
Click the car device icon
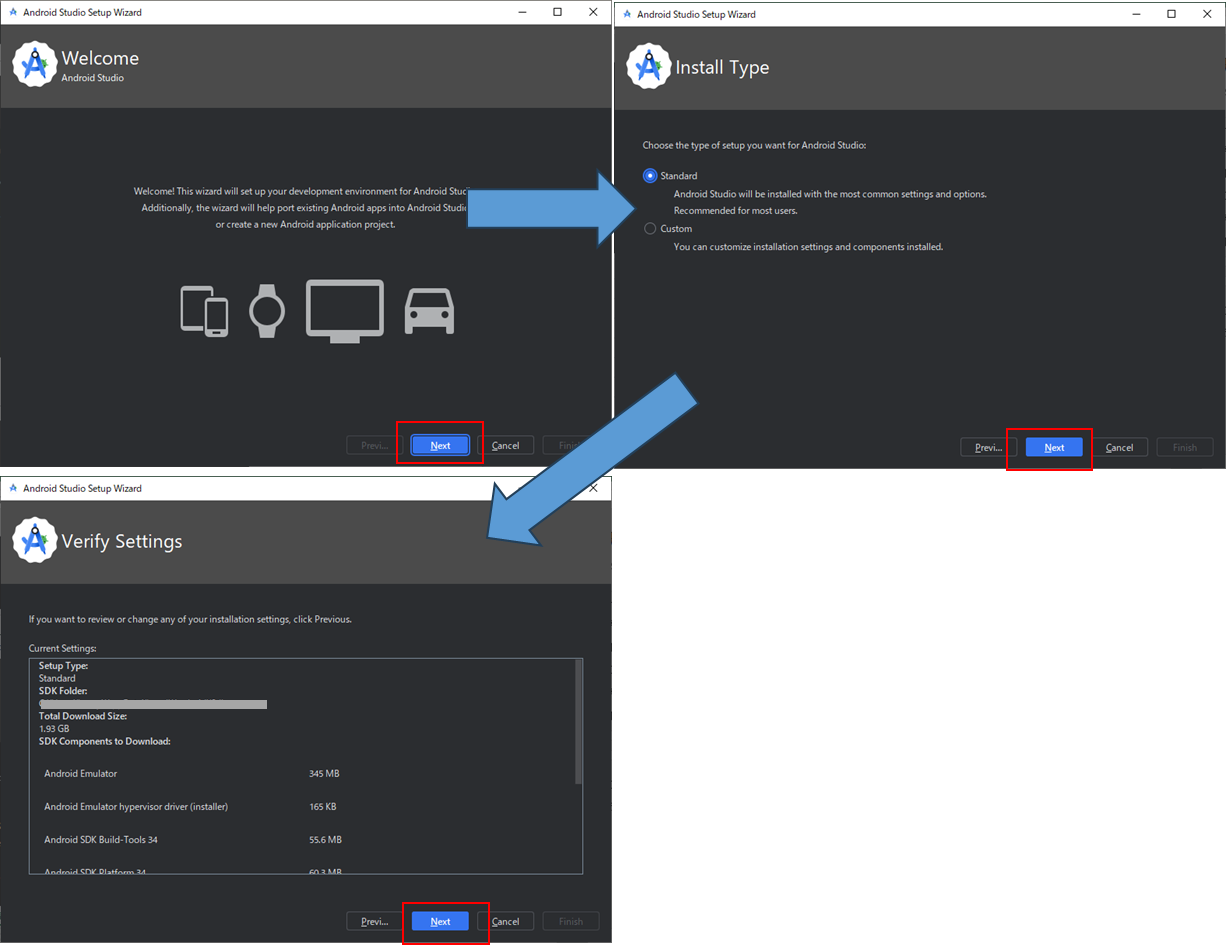click(429, 311)
